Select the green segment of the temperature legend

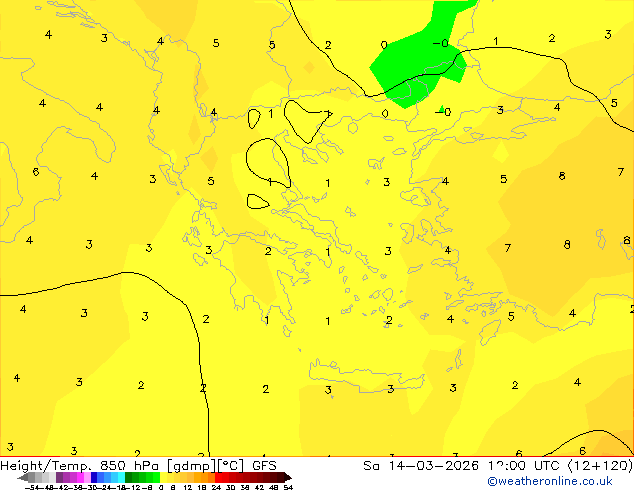142,477
